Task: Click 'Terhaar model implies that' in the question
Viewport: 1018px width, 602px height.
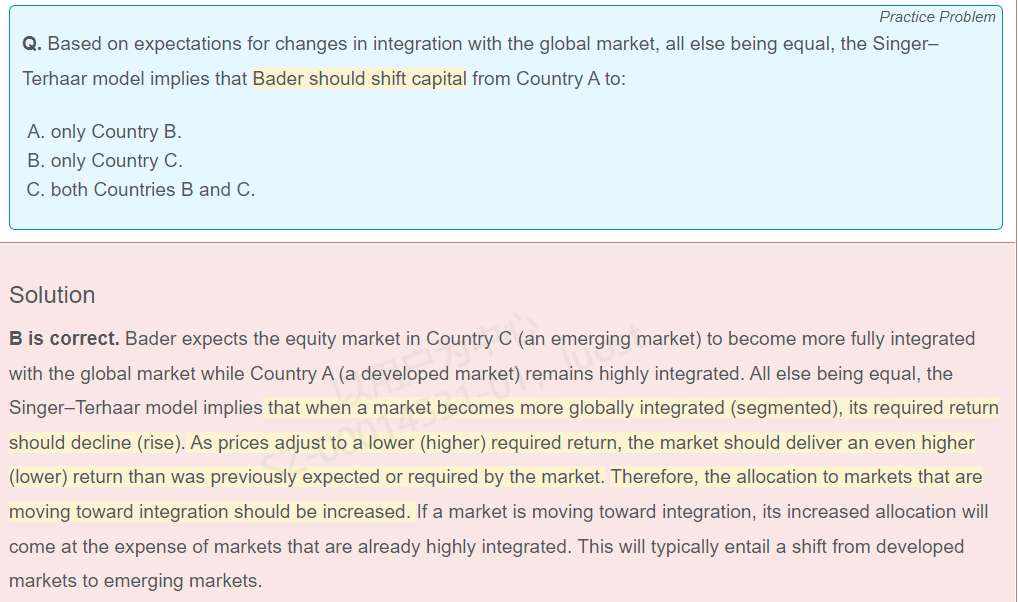Action: (x=135, y=79)
